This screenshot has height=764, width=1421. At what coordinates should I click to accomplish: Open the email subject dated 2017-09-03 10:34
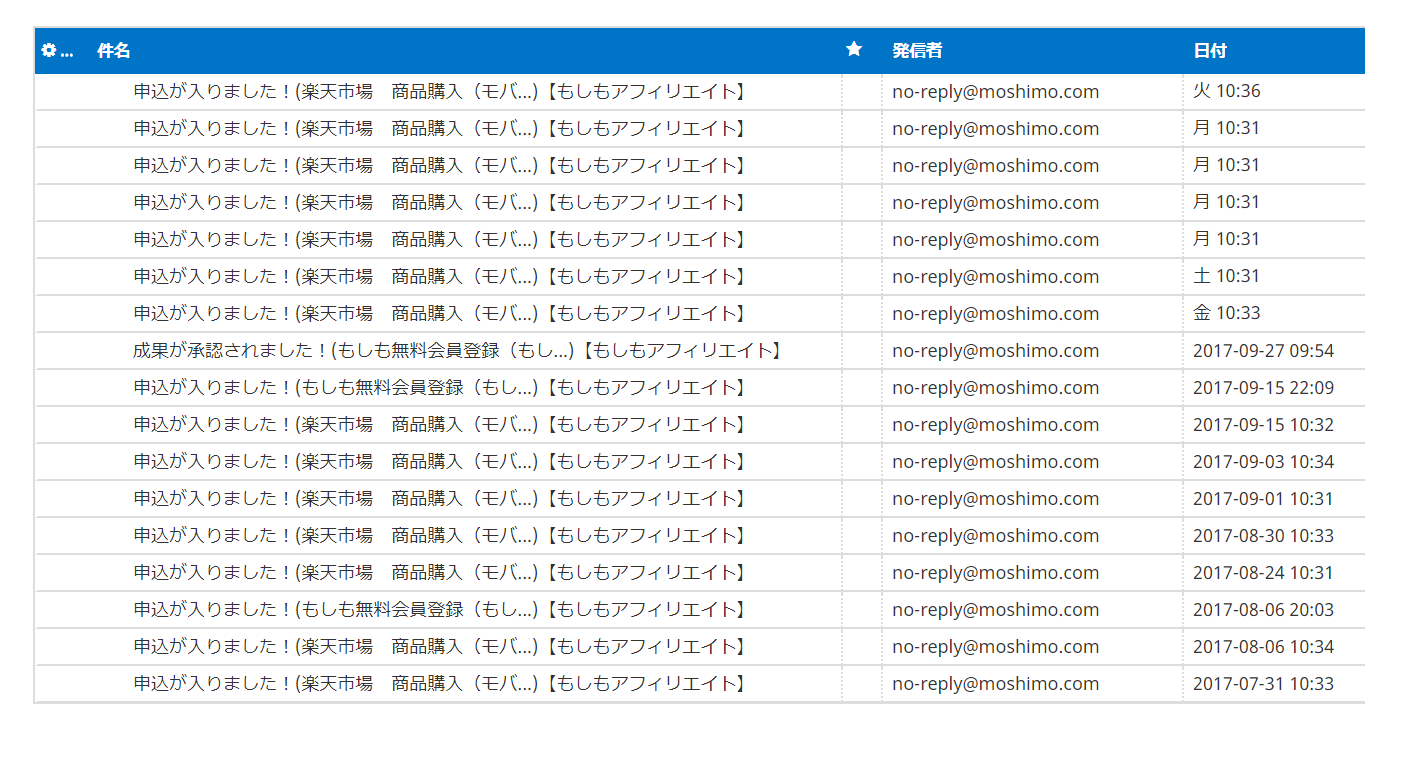tap(440, 462)
